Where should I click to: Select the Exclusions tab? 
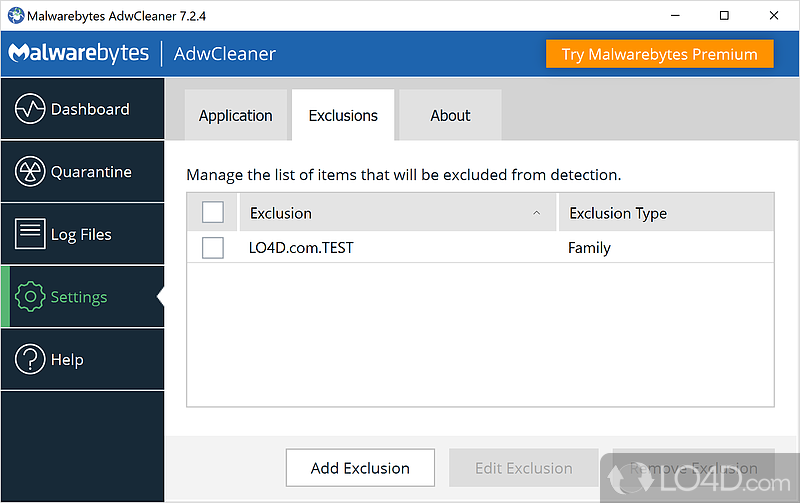coord(343,116)
